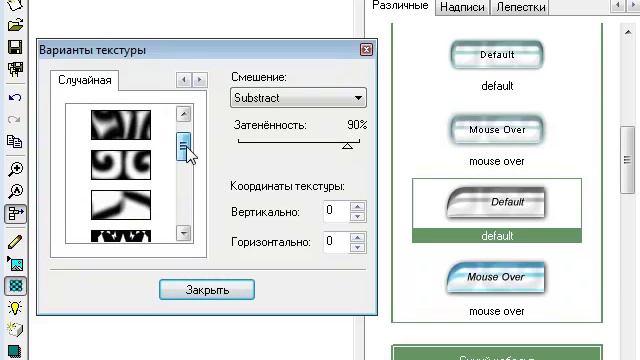Click the texture list scrollbar thumb

tap(183, 146)
